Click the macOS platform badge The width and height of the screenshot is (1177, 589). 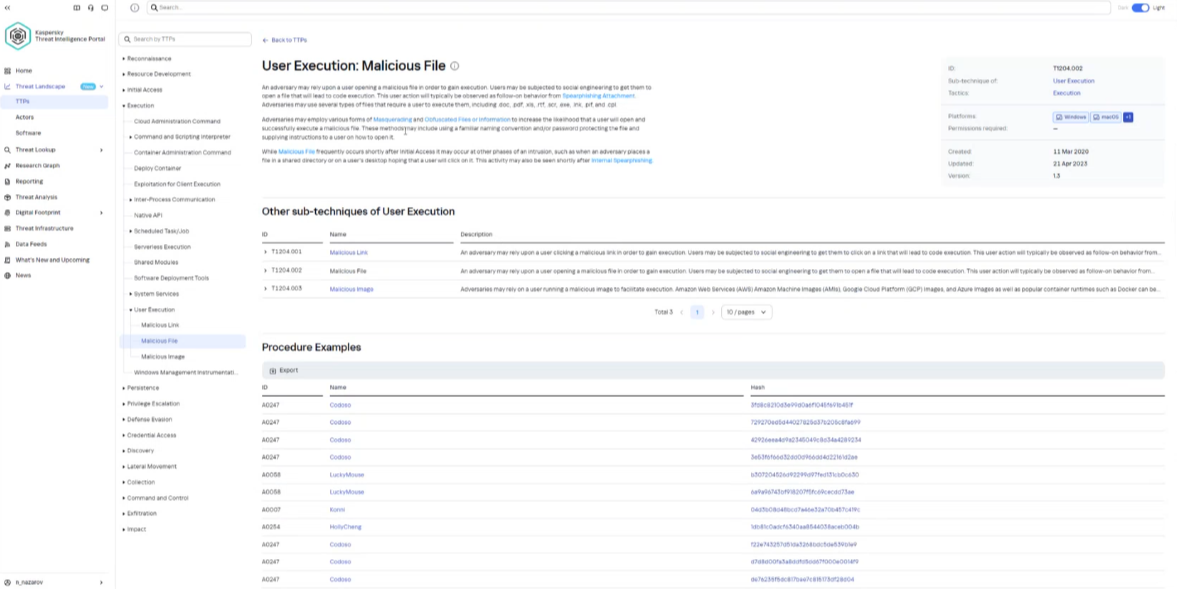coord(1106,117)
